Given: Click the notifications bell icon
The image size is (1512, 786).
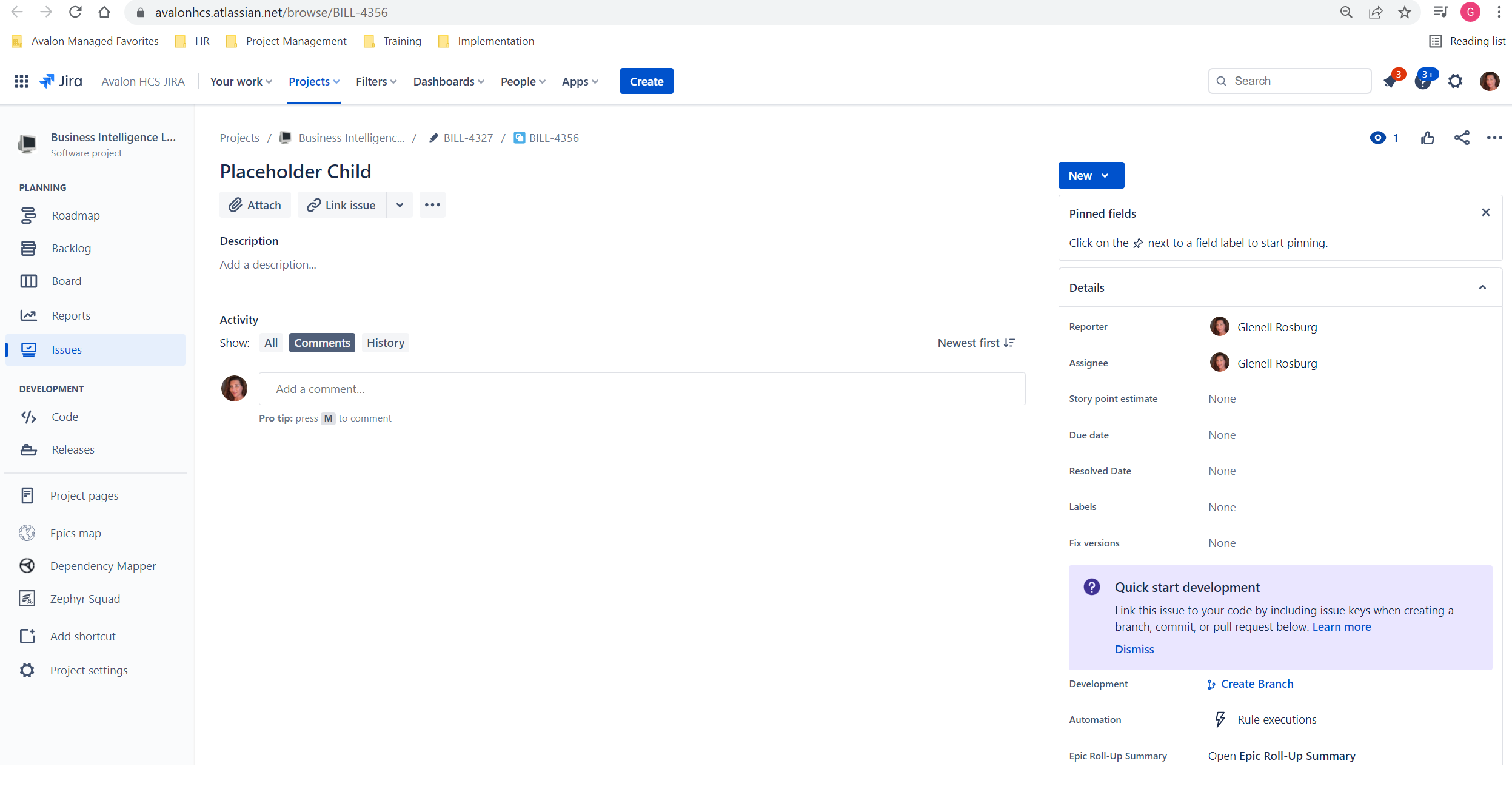Looking at the screenshot, I should tap(1390, 82).
